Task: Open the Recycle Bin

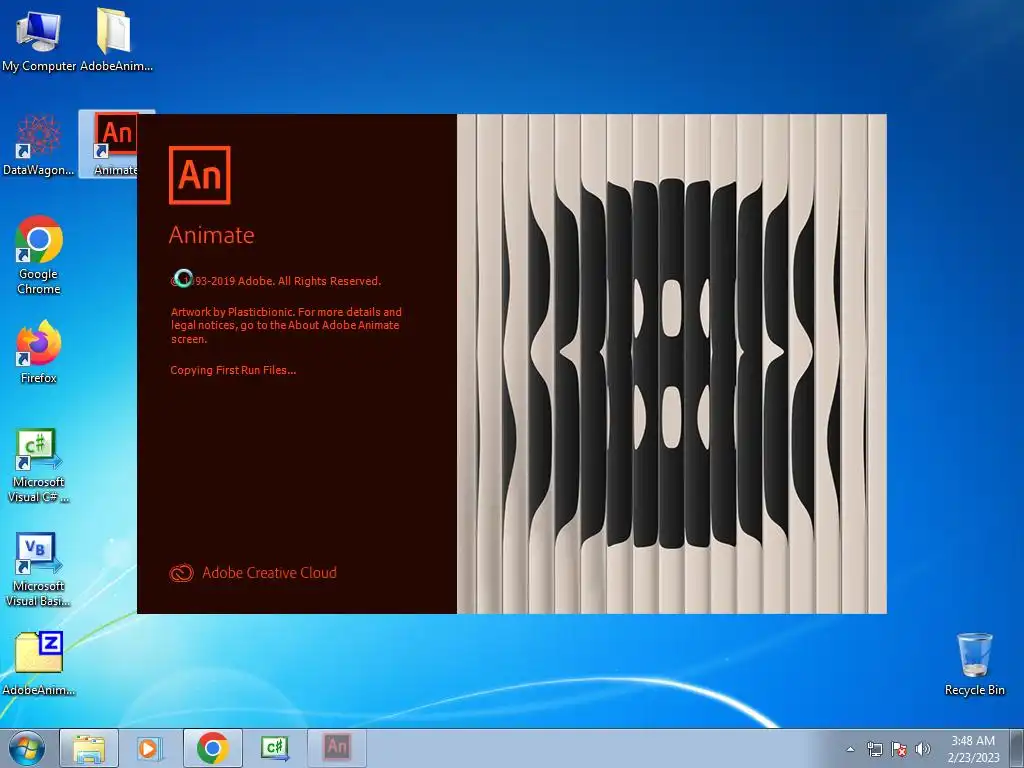Action: (x=974, y=664)
